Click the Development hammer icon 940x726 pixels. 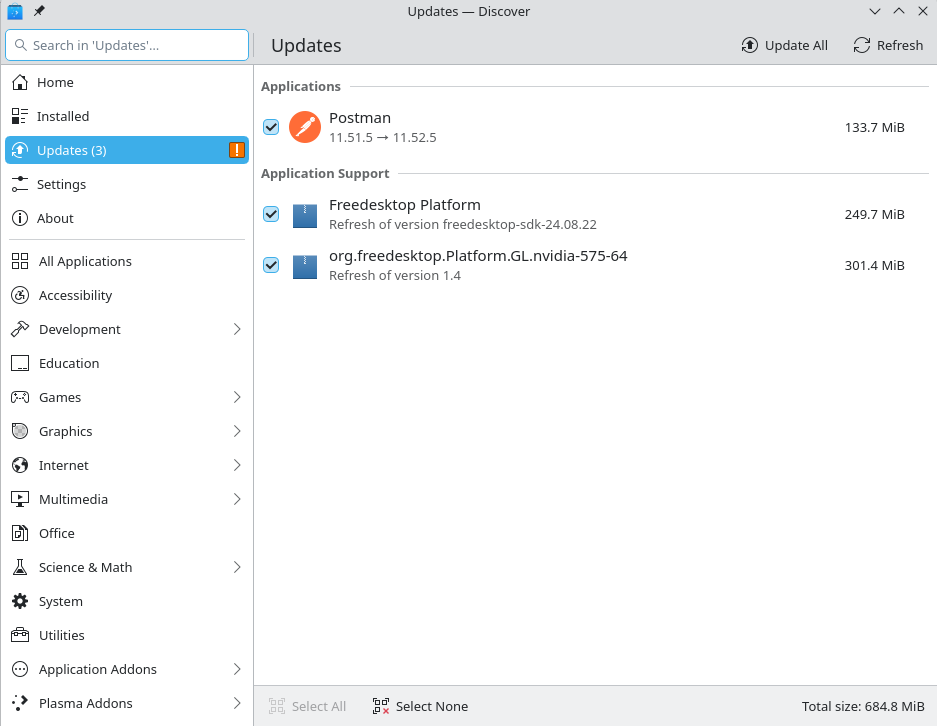20,329
